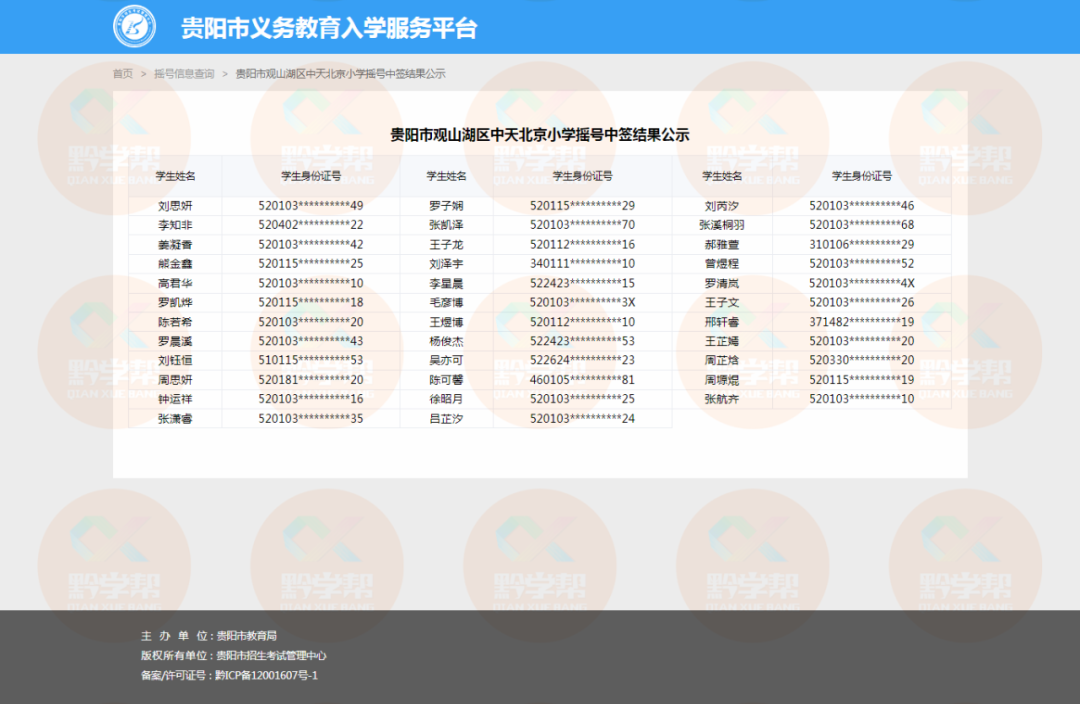Click the 贵阳市义务教育入学服务平台 header title
Image resolution: width=1080 pixels, height=704 pixels.
(329, 28)
